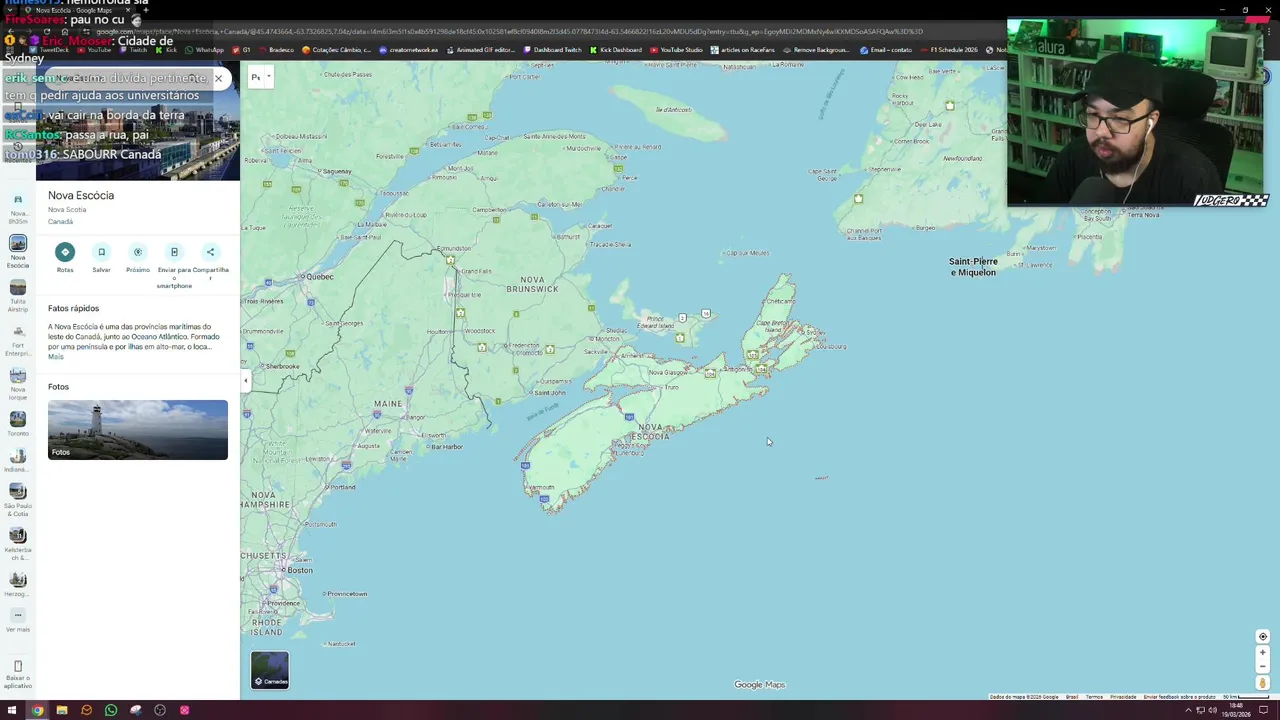
Task: Click Ver mais in sidebar
Action: [18, 620]
